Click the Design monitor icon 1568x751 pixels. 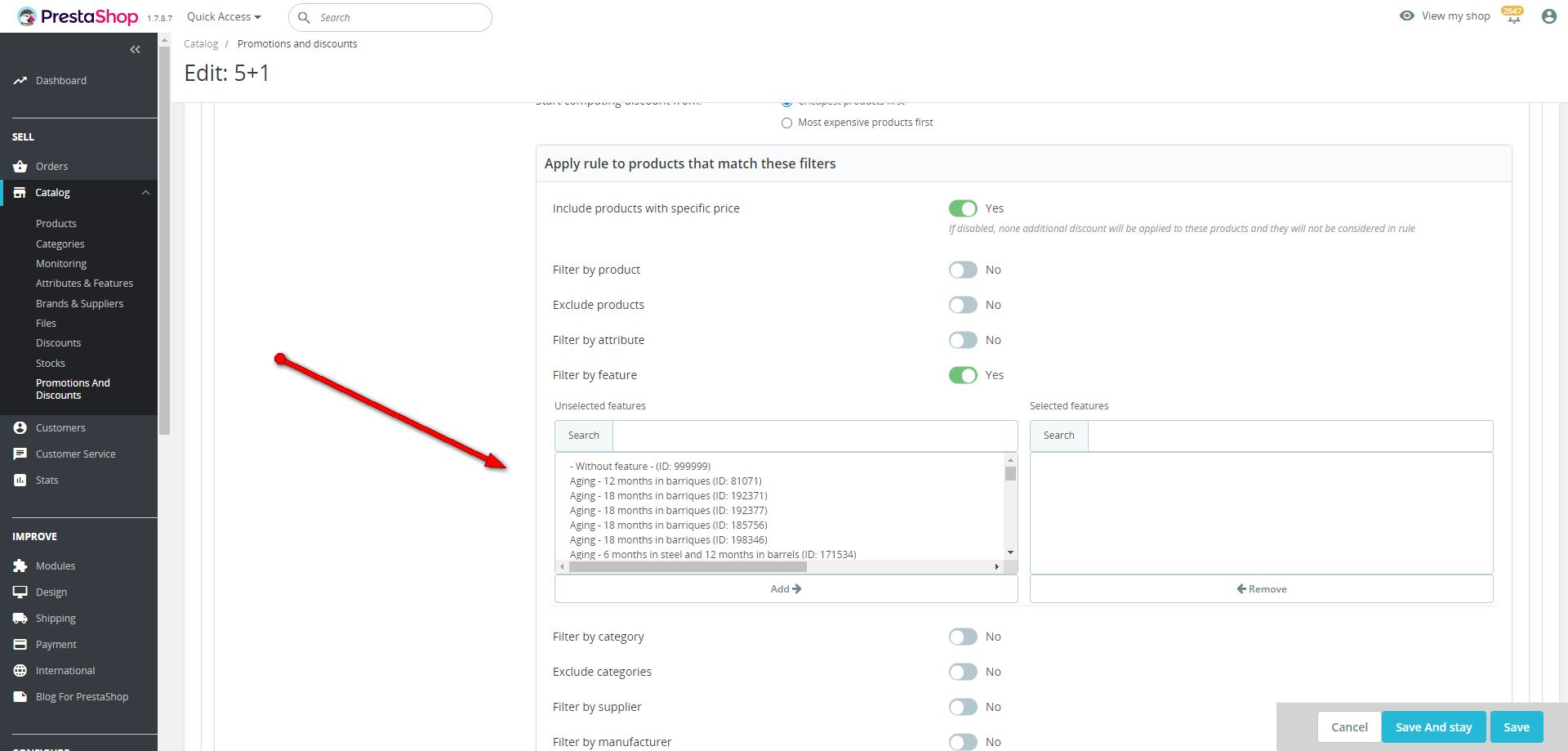point(20,592)
